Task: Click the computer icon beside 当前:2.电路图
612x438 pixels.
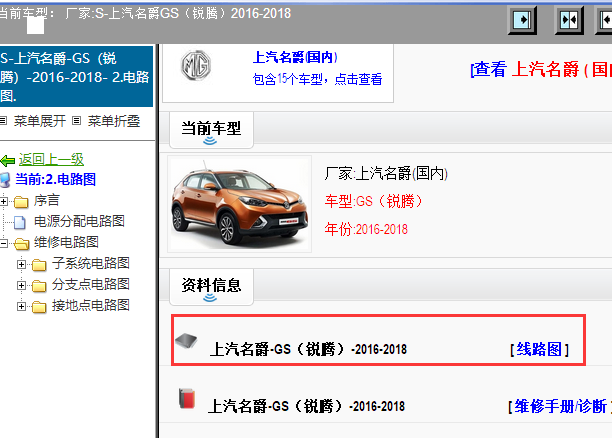Action: pos(5,180)
